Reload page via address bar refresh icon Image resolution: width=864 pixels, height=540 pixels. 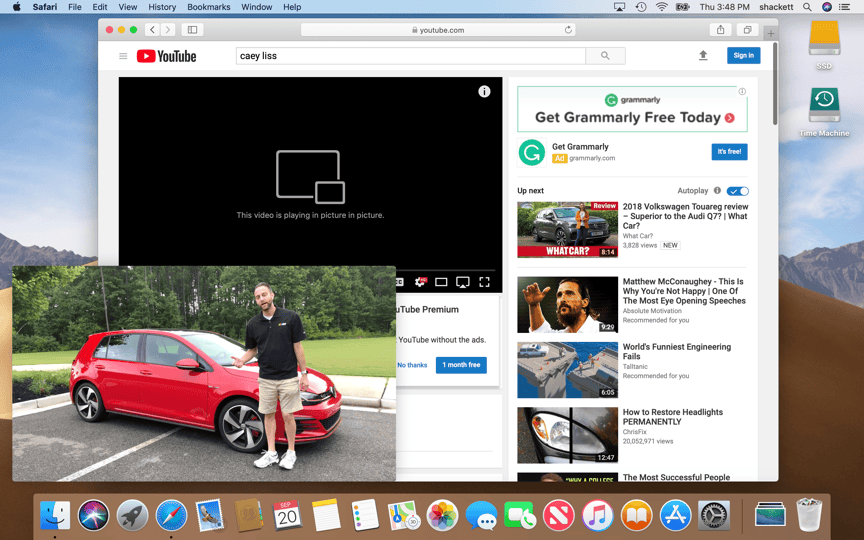pos(568,30)
